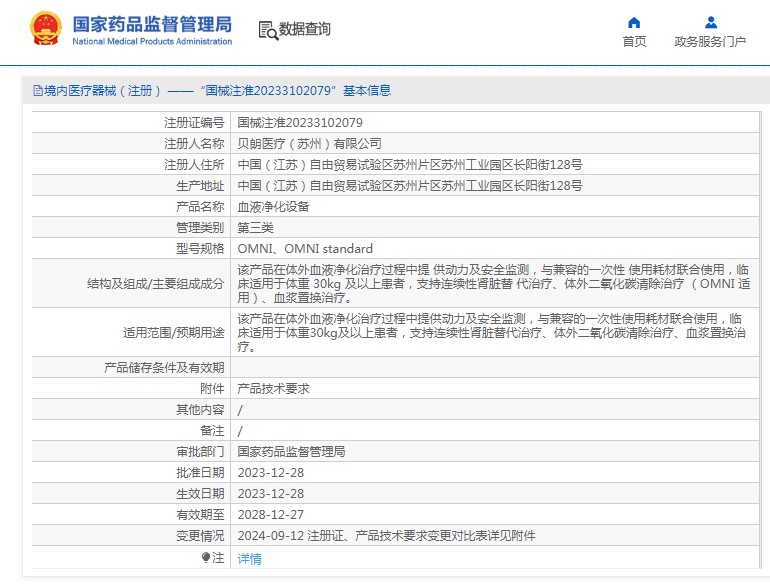Click the approval department 国家药品监督管理局 cell
770x584 pixels.
pos(291,452)
